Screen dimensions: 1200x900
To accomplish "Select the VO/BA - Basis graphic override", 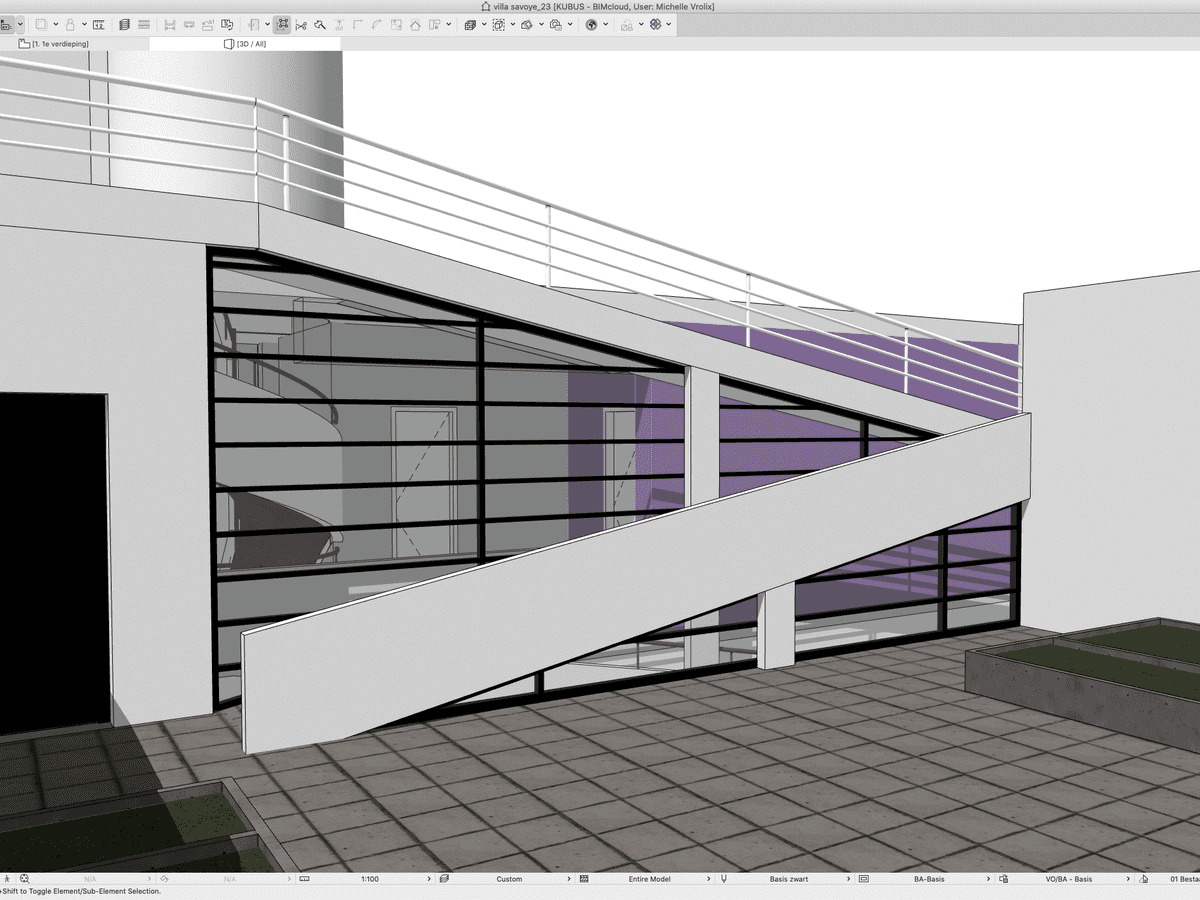I will (1069, 879).
